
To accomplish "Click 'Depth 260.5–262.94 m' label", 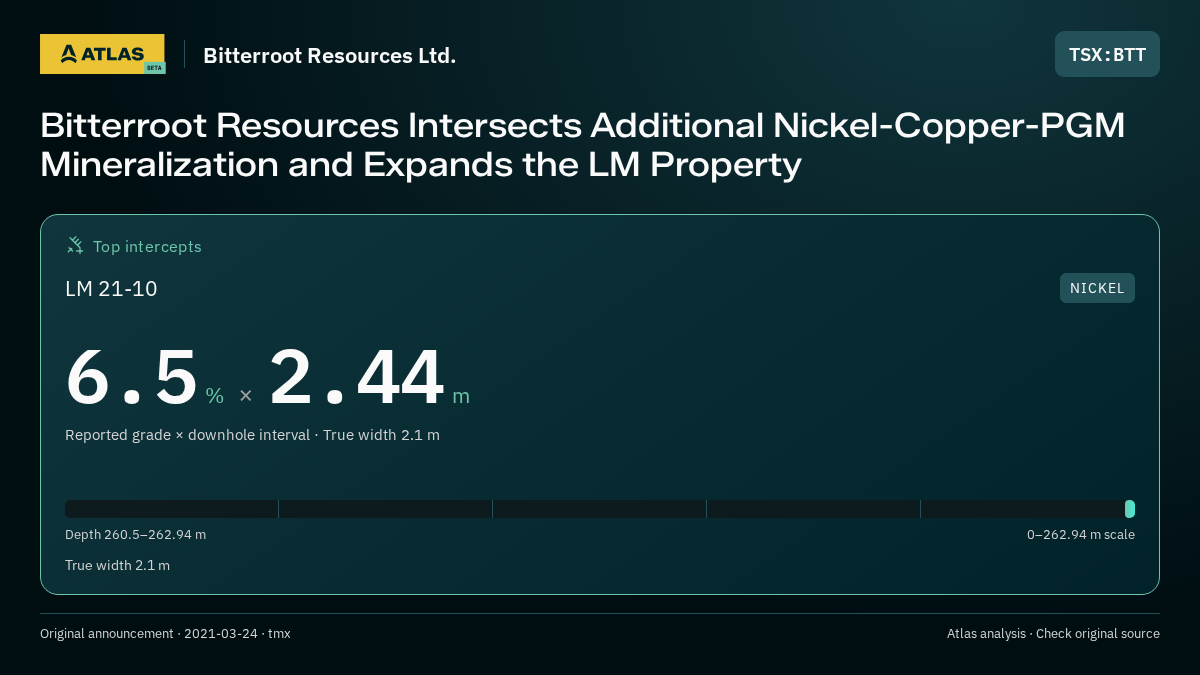I will click(135, 535).
